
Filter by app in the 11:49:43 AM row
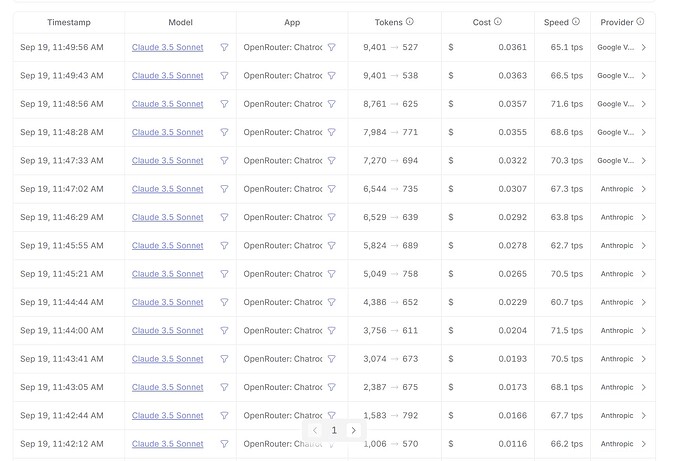pos(332,76)
